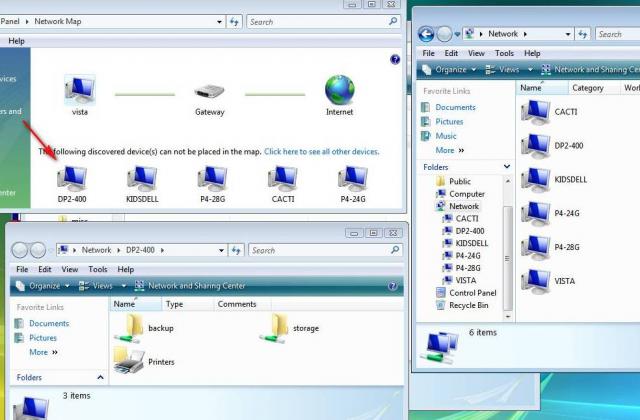Screen dimensions: 640x420
Task: Click the Folders tree scrollbar down arrow
Action: (508, 317)
